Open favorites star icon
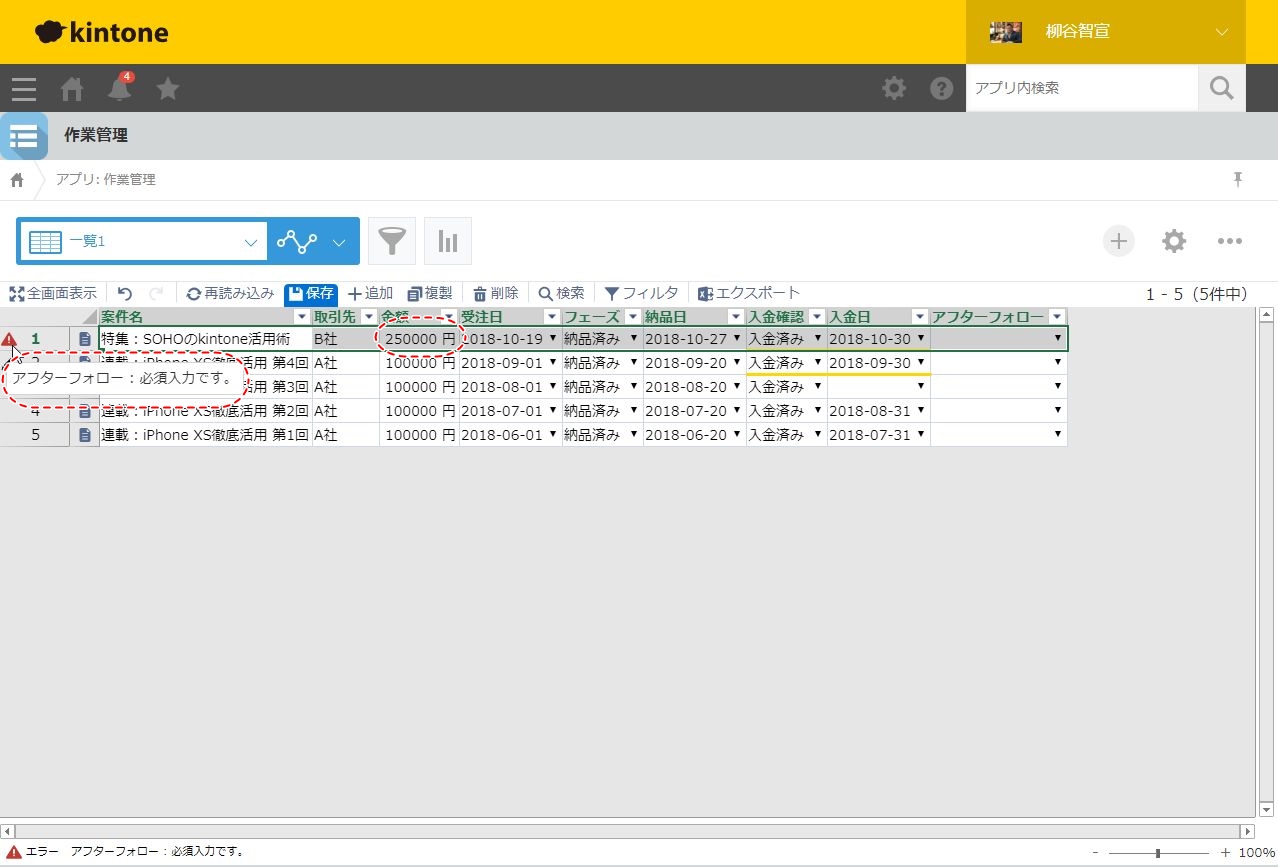 (168, 89)
